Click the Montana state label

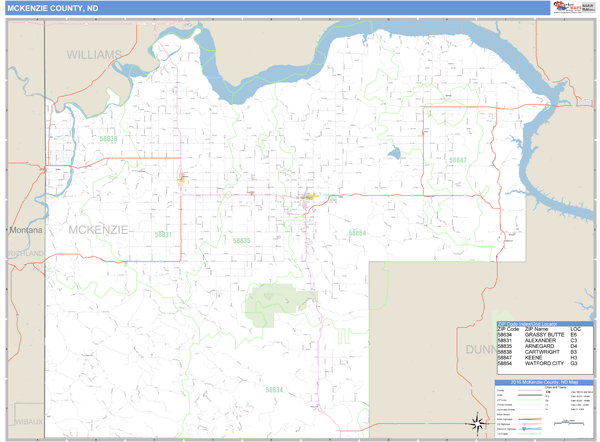pos(24,230)
